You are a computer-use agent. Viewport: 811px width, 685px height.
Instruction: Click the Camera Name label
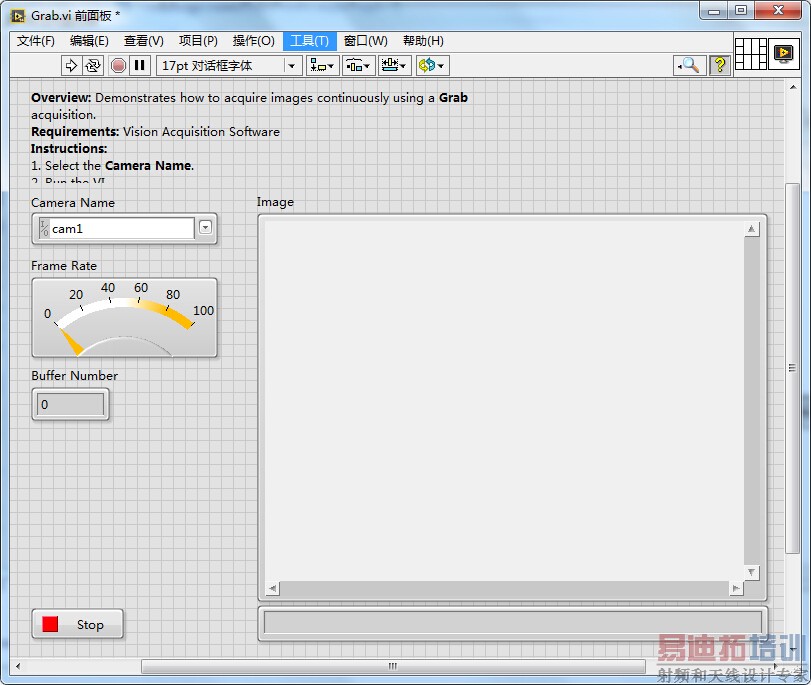[x=73, y=203]
